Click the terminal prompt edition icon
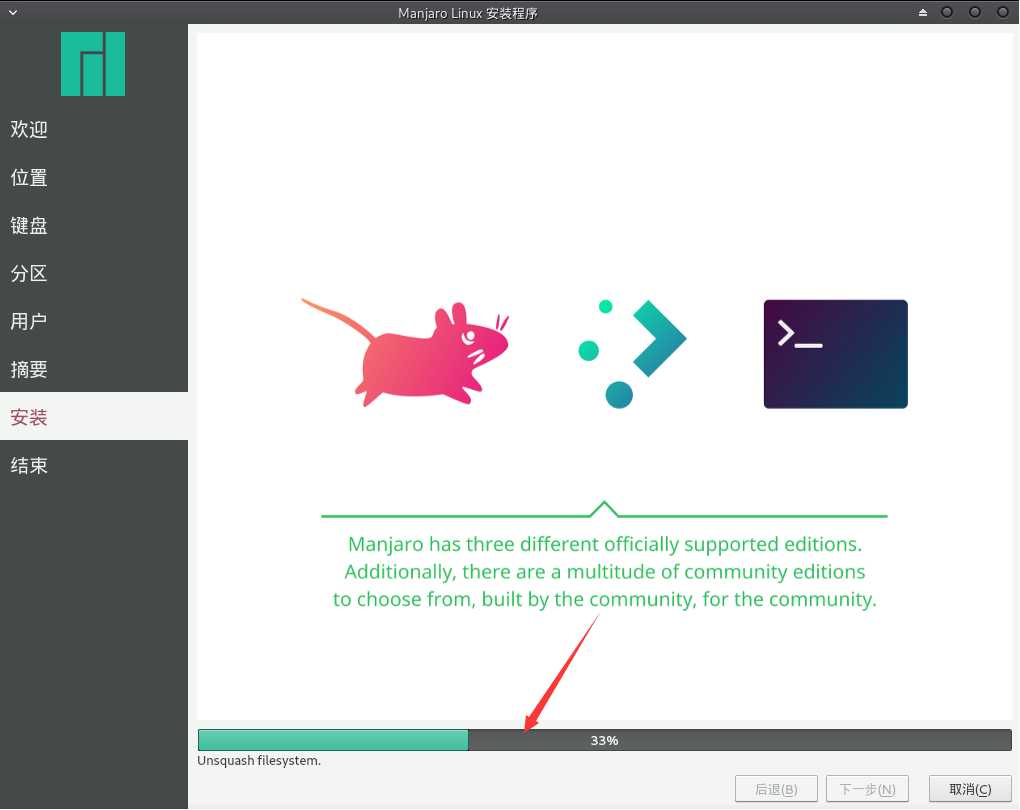This screenshot has height=810, width=1020. click(835, 354)
